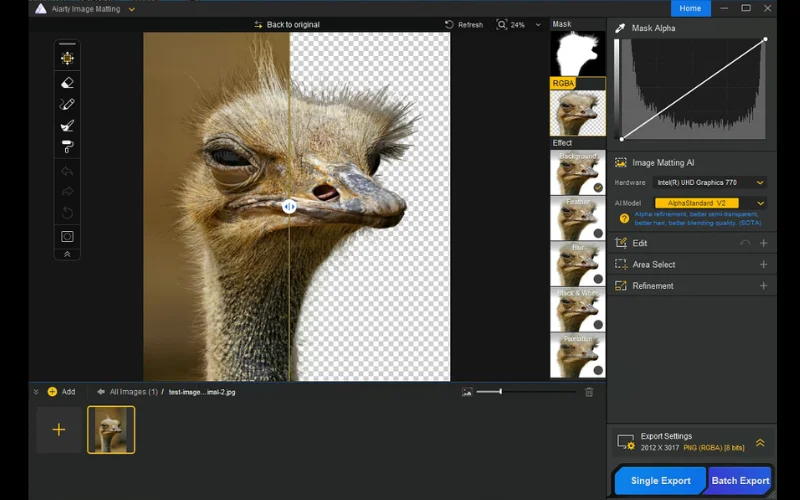Select the paint roller tool
Viewport: 800px width, 500px height.
(67, 147)
